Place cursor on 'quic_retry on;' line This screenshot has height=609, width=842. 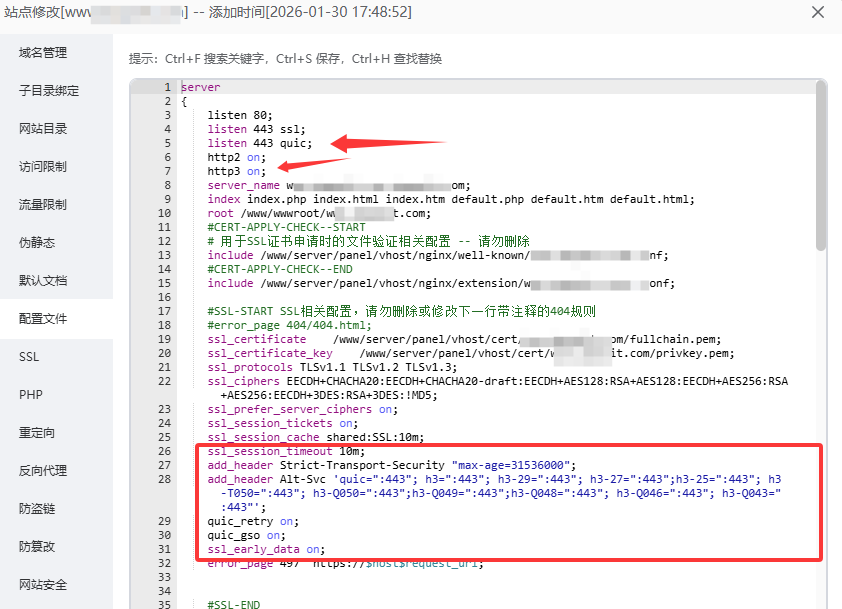coord(253,521)
